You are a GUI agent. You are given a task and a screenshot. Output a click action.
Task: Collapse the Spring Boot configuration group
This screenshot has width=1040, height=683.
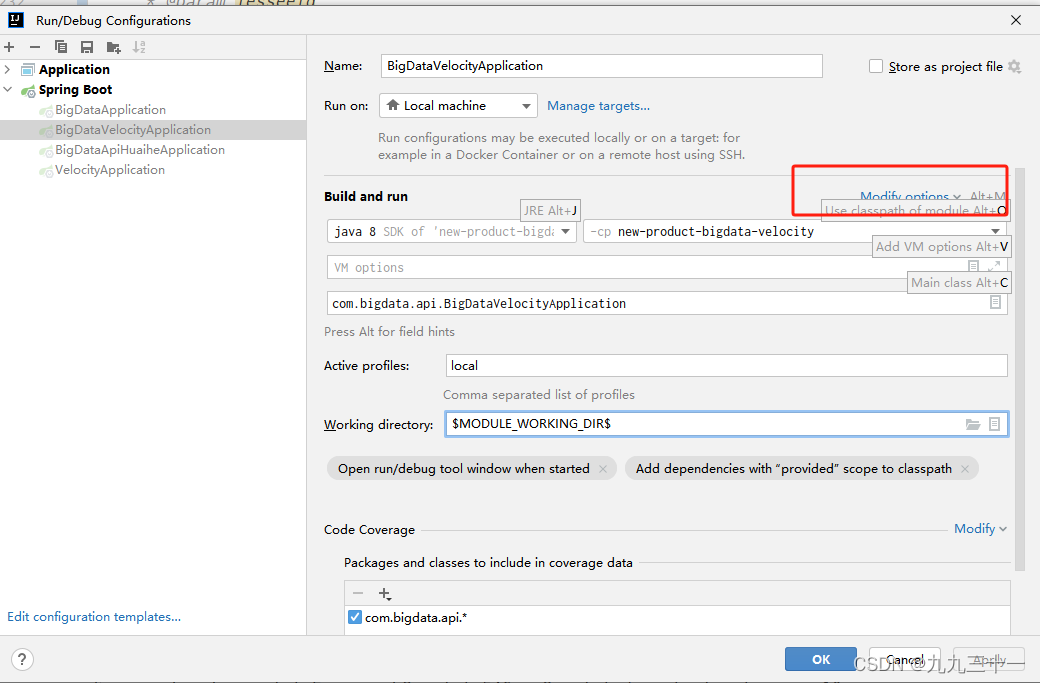coord(7,90)
